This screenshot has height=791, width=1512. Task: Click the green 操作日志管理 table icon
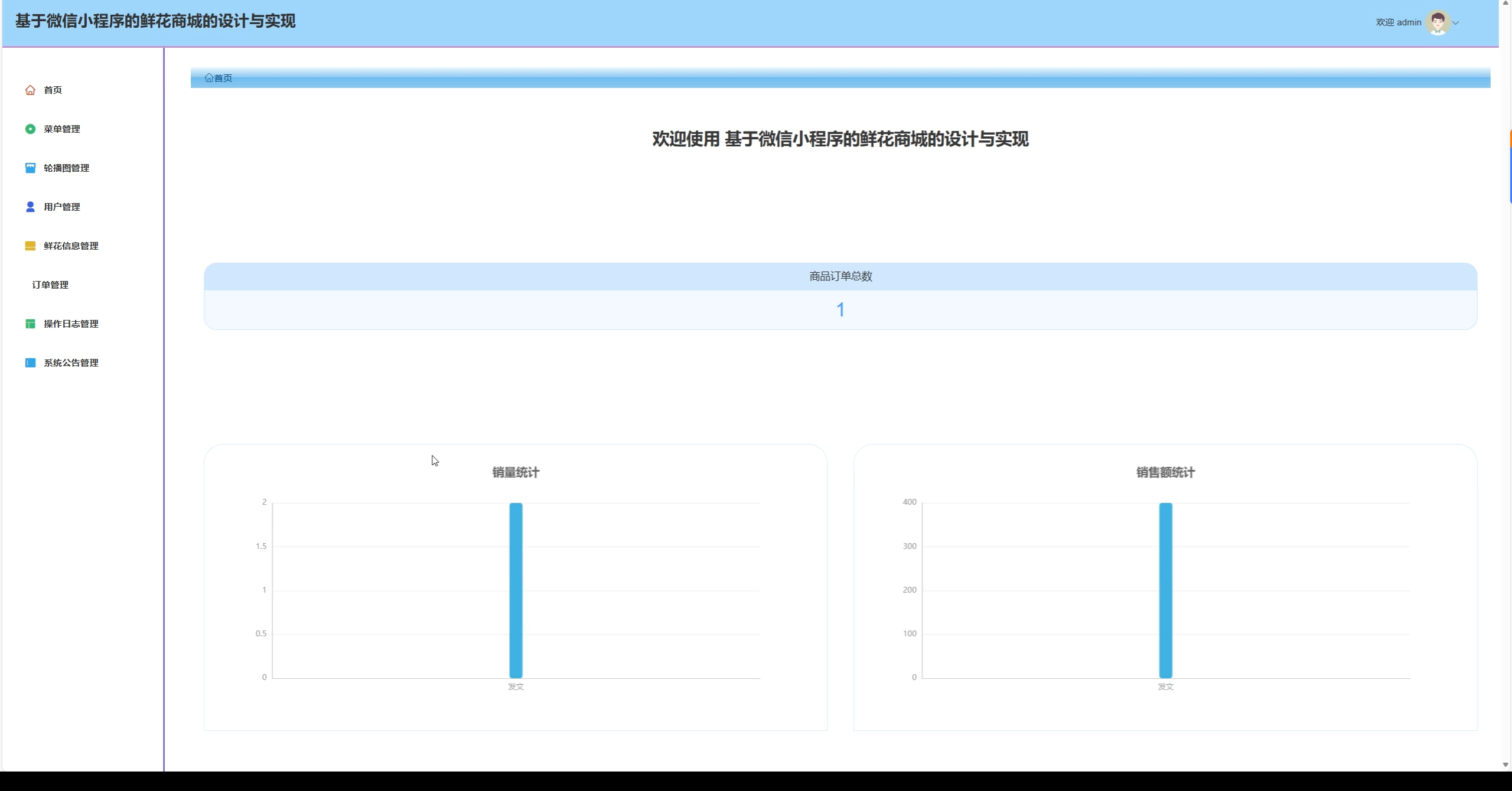pos(30,323)
